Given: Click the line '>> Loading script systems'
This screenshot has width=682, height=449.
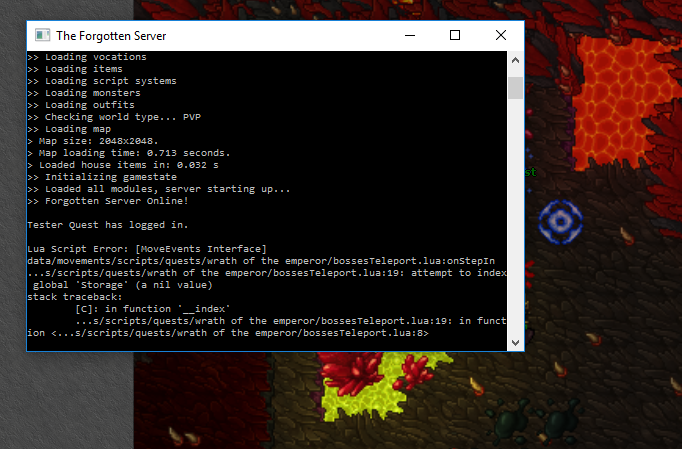Looking at the screenshot, I should [x=102, y=81].
